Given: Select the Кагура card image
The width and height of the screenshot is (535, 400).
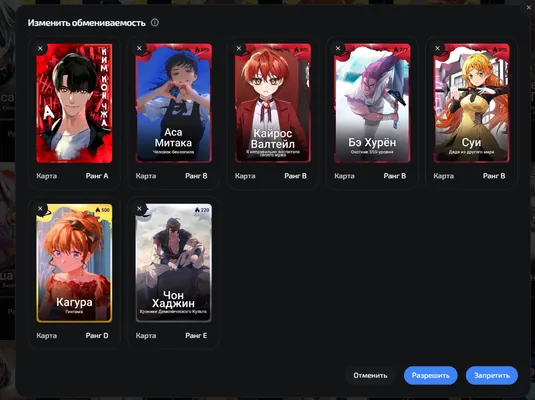Looking at the screenshot, I should pos(74,263).
